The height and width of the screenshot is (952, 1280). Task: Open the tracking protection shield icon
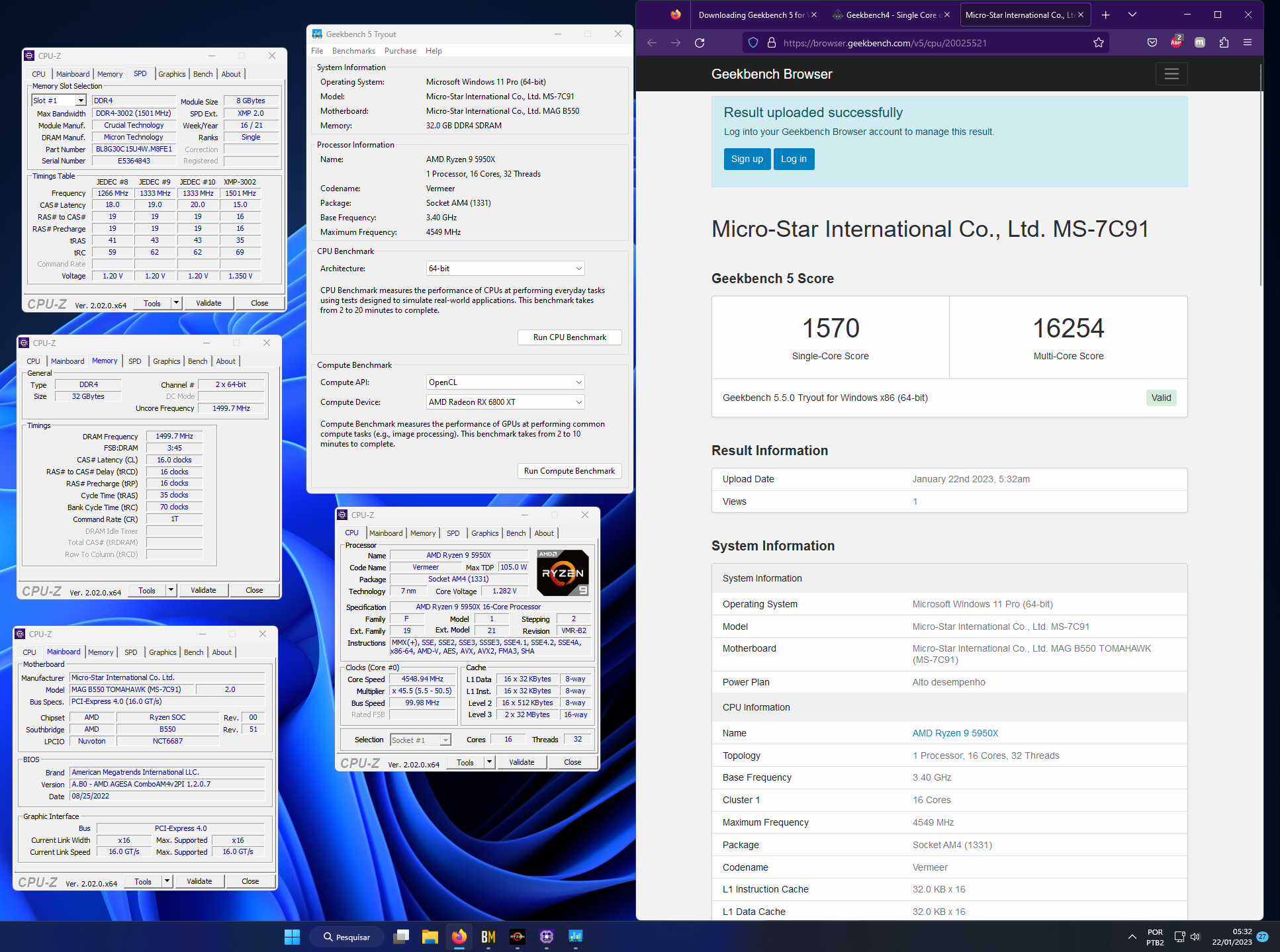pos(753,43)
